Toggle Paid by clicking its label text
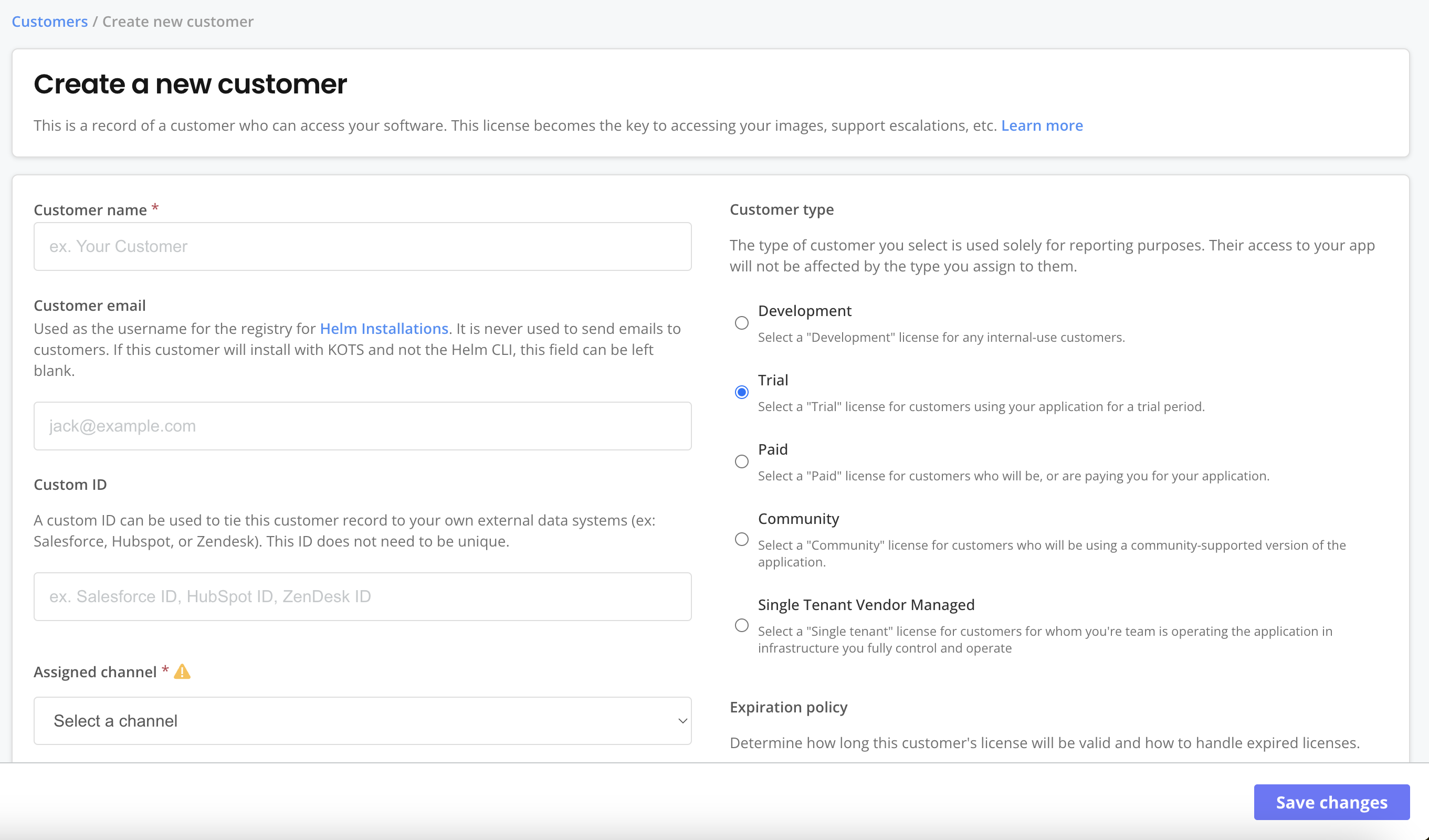Viewport: 1429px width, 840px height. [x=772, y=449]
